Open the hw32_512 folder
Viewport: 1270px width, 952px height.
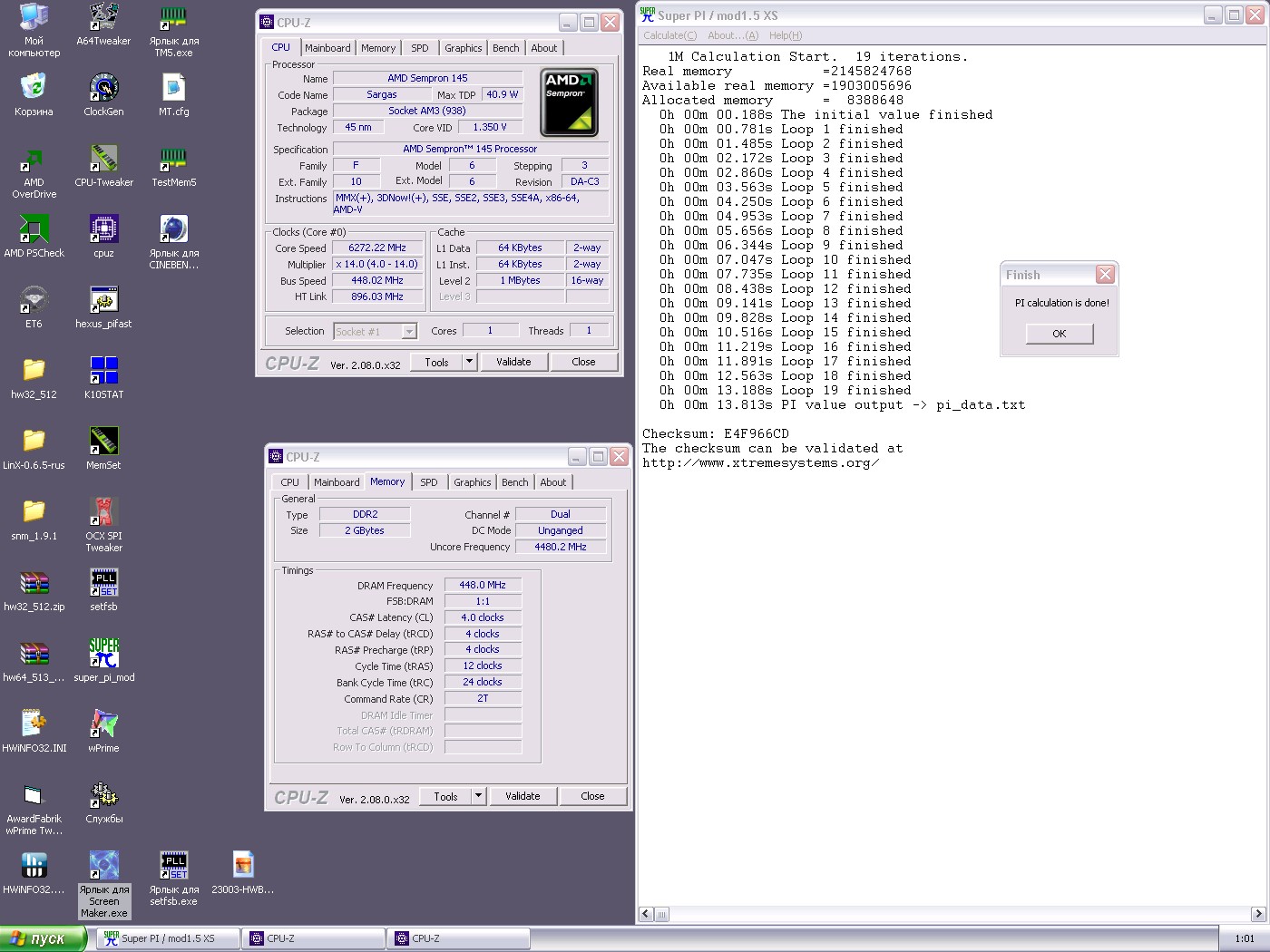pos(34,371)
